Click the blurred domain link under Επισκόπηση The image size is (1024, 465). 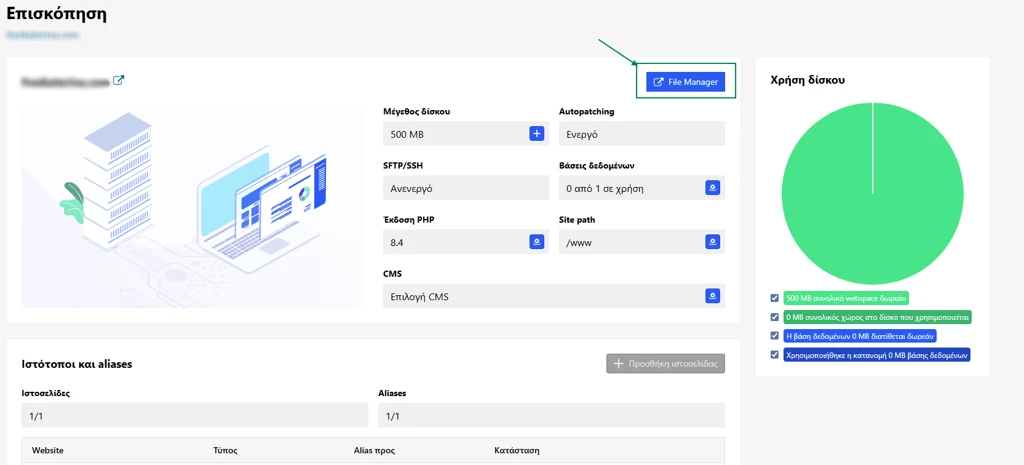(x=42, y=35)
